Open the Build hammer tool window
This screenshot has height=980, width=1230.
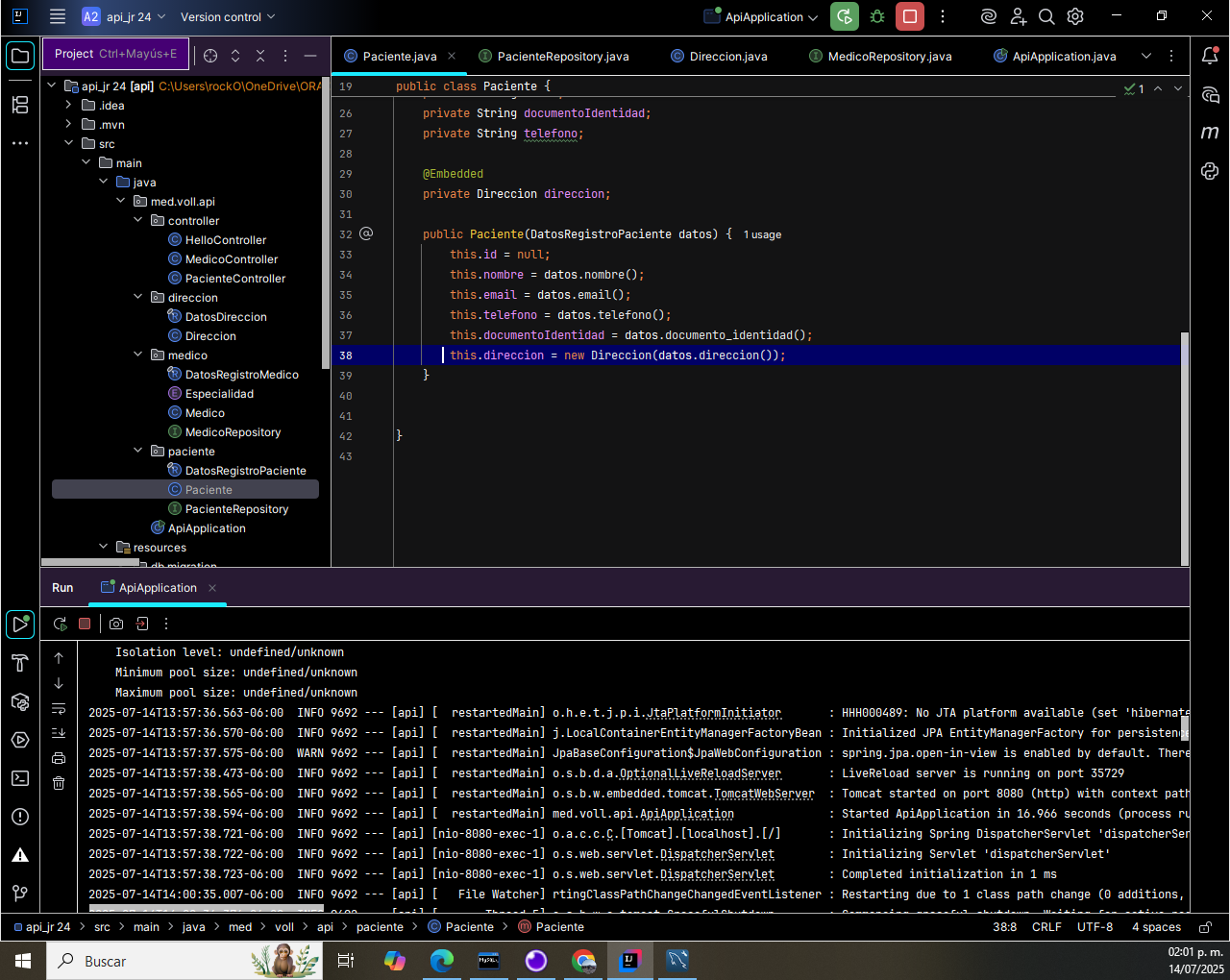[x=20, y=663]
